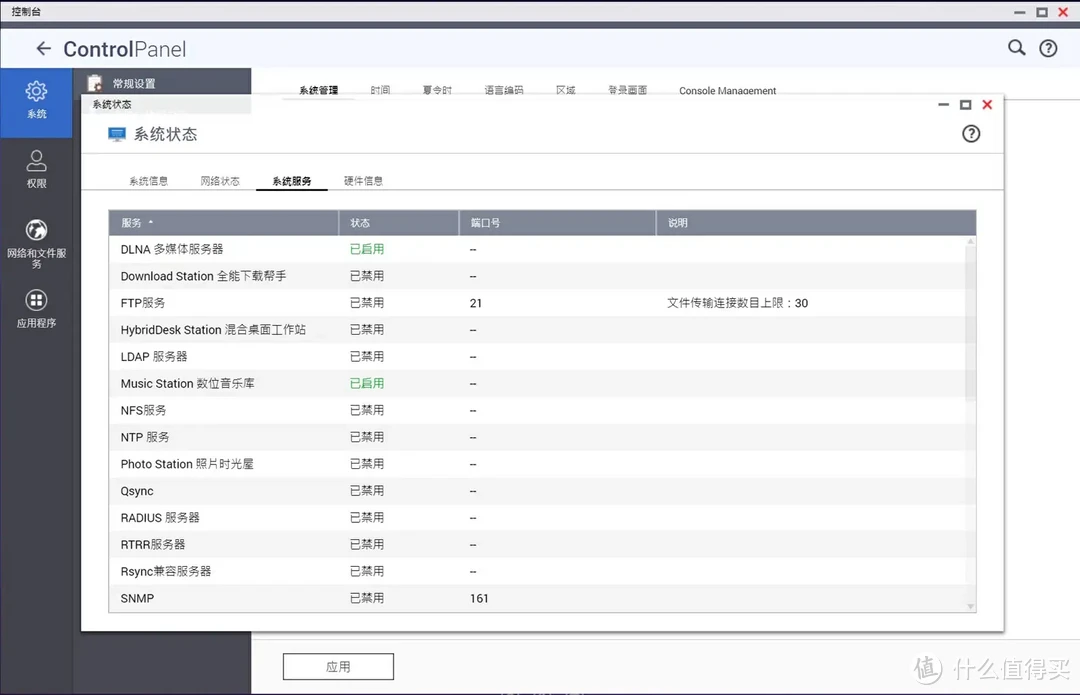Select the 时间 settings tab
Screen dimensions: 1080x695
point(380,89)
